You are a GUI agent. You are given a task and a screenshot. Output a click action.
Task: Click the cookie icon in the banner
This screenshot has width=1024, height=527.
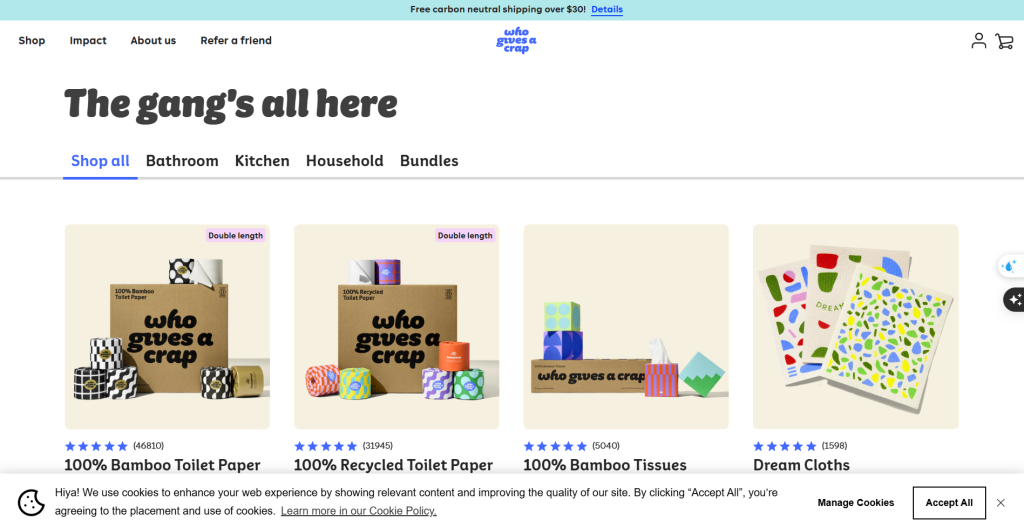[x=31, y=502]
